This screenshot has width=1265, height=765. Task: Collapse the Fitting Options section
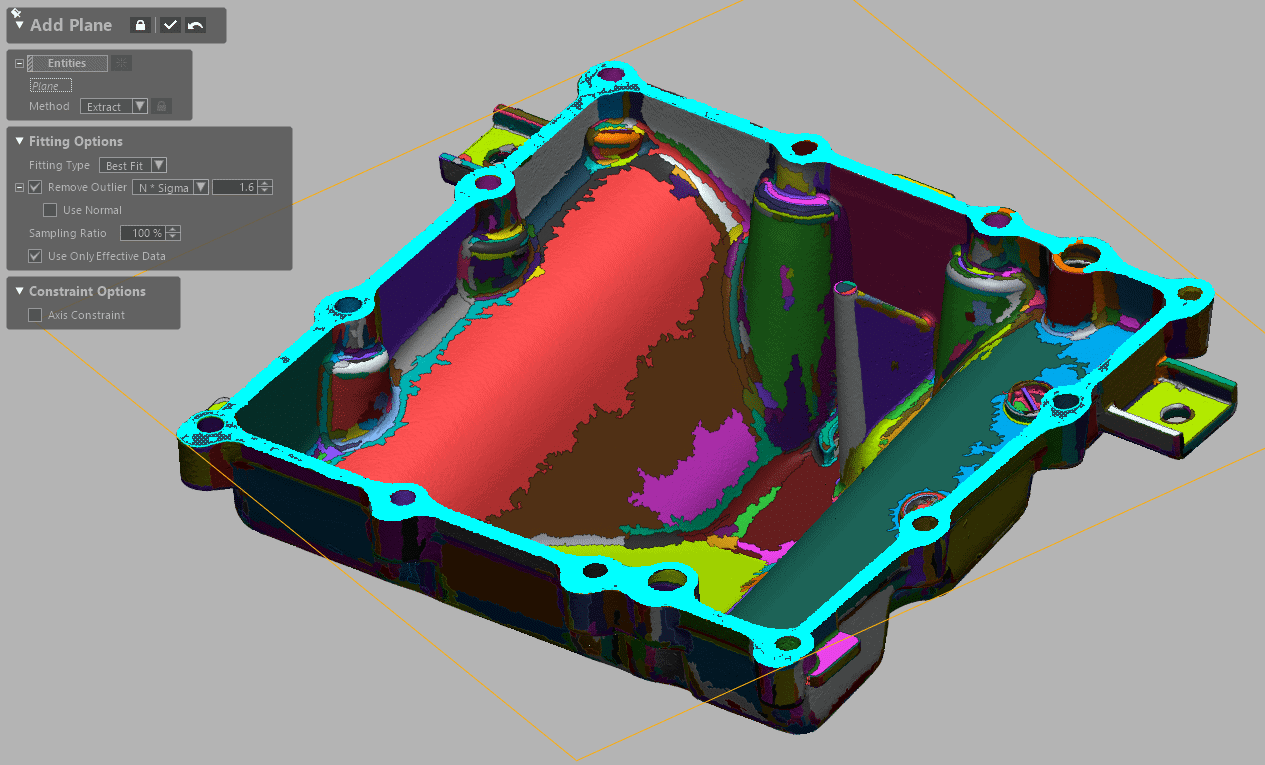point(19,141)
